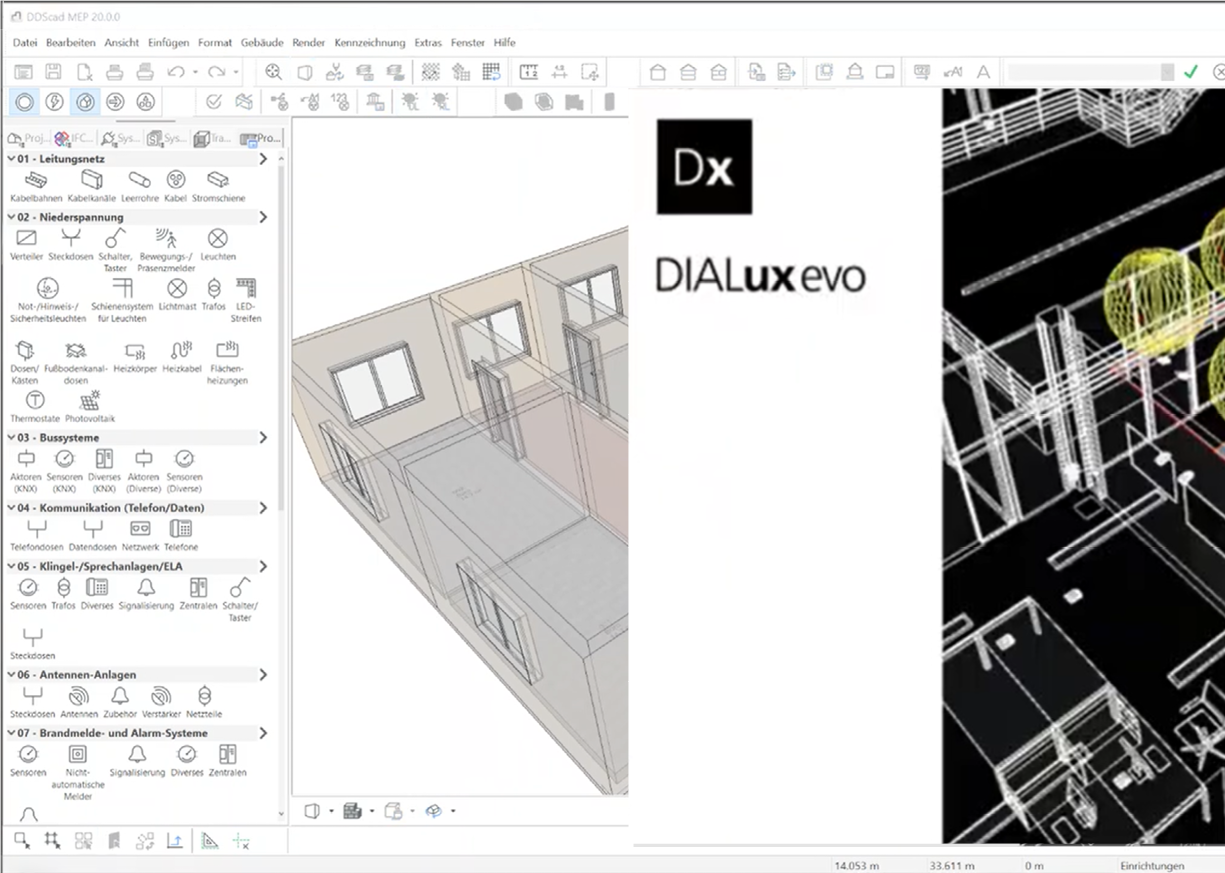Toggle the electrical lightning-bolt discipline button

pyautogui.click(x=55, y=102)
